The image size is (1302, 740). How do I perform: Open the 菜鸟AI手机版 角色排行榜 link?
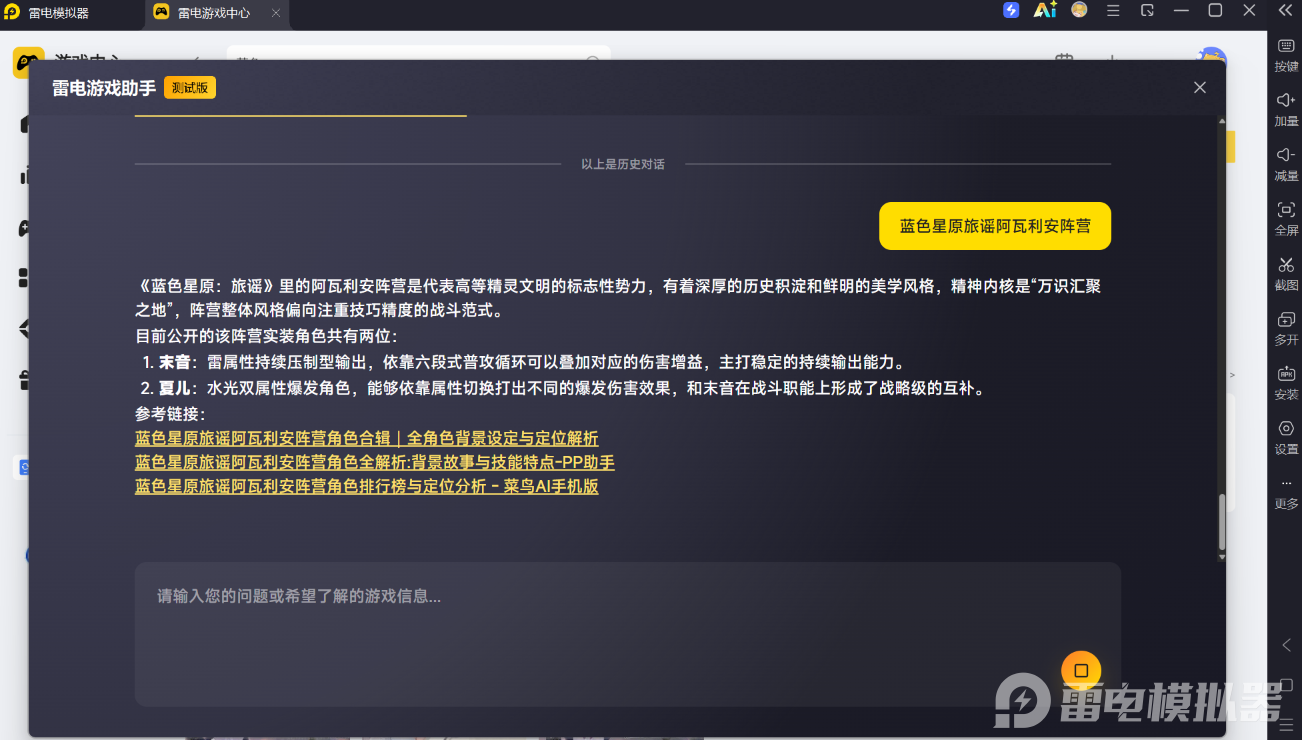coord(367,487)
